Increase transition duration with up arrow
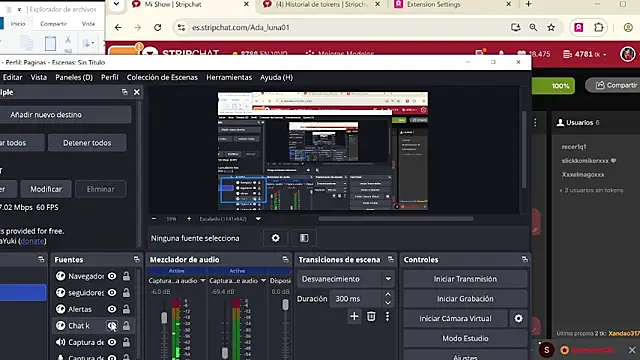Viewport: 640px width, 360px height. [388, 294]
